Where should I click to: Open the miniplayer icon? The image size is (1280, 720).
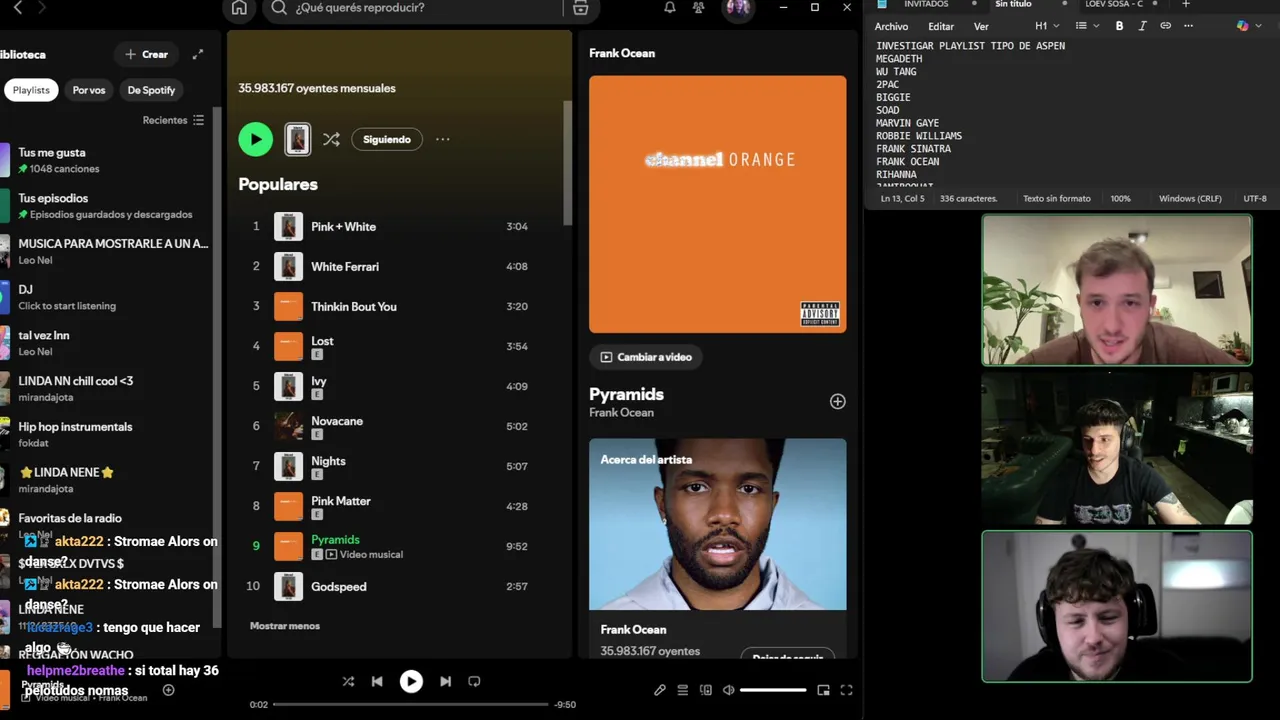point(823,690)
